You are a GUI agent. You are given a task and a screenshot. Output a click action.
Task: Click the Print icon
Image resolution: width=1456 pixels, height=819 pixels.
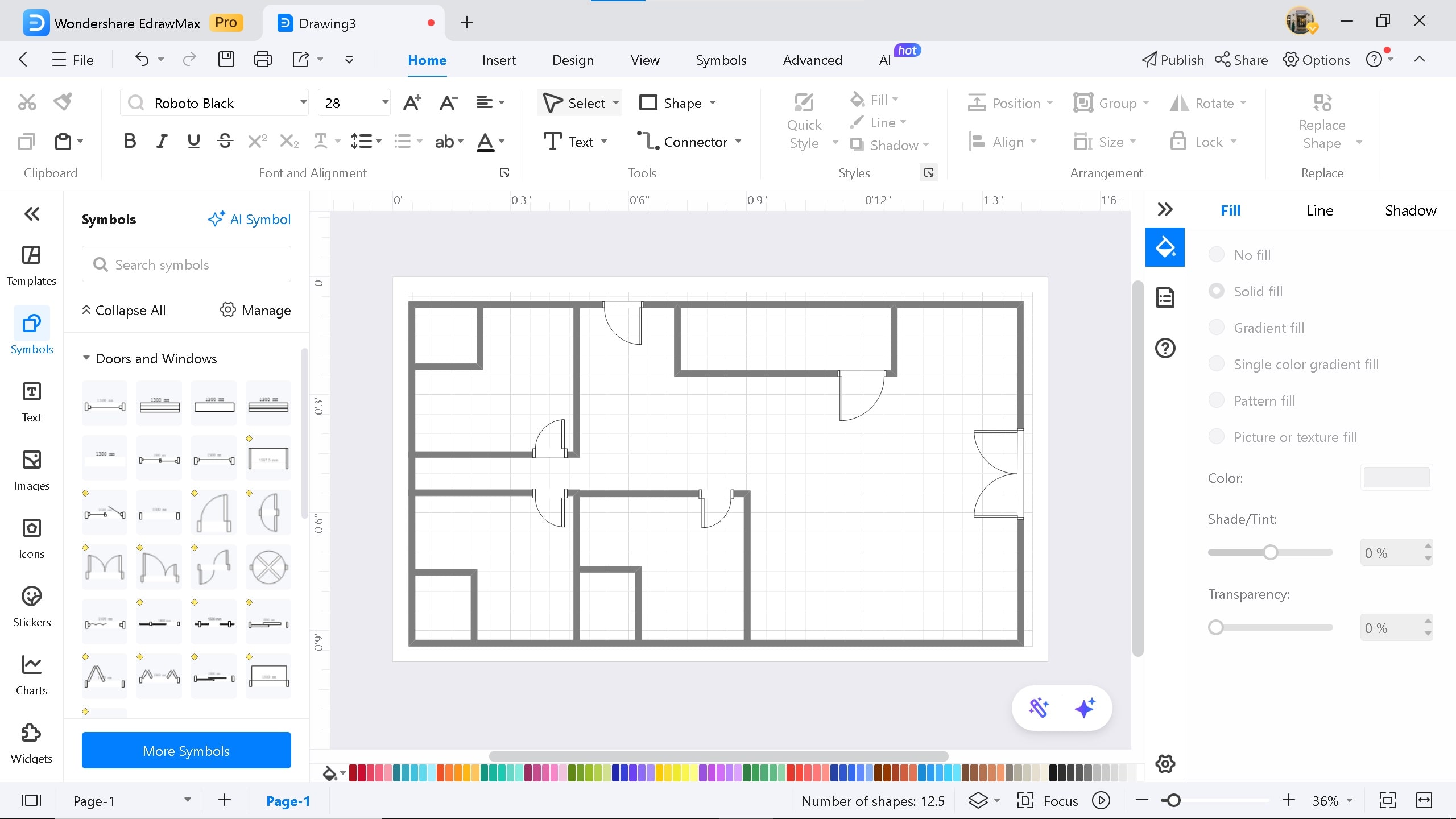[x=262, y=59]
